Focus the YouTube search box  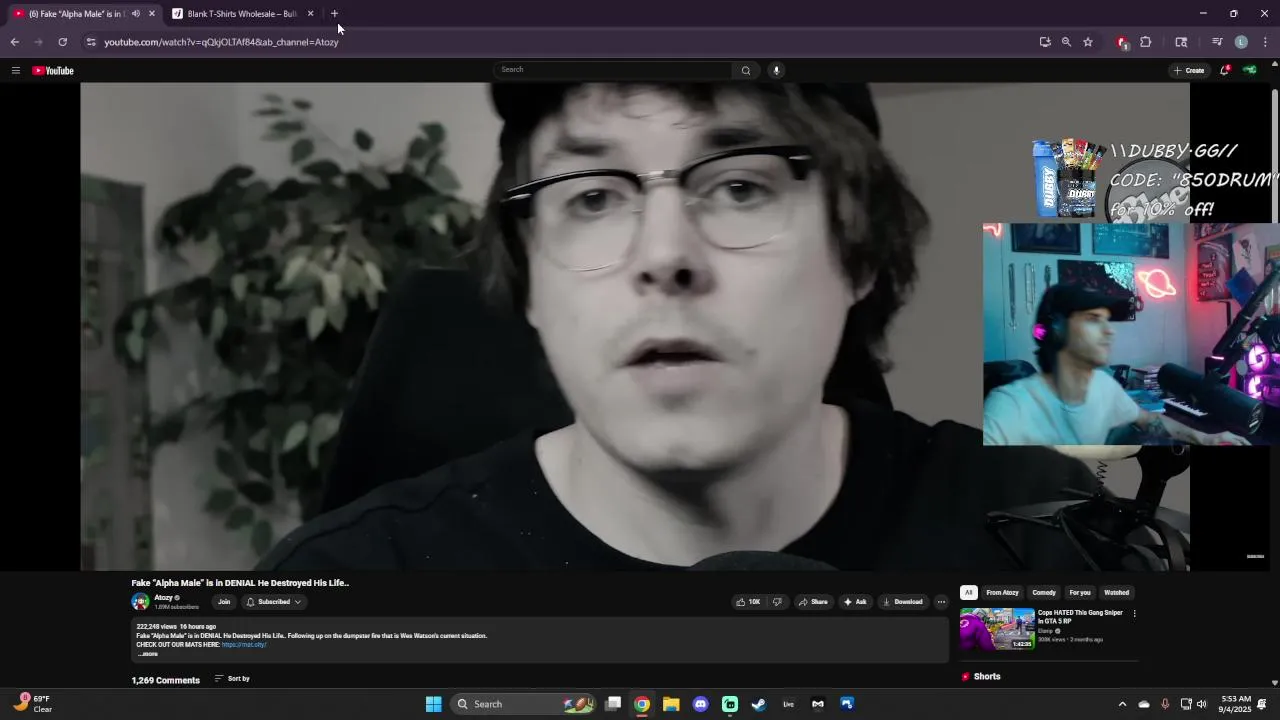[x=614, y=70]
